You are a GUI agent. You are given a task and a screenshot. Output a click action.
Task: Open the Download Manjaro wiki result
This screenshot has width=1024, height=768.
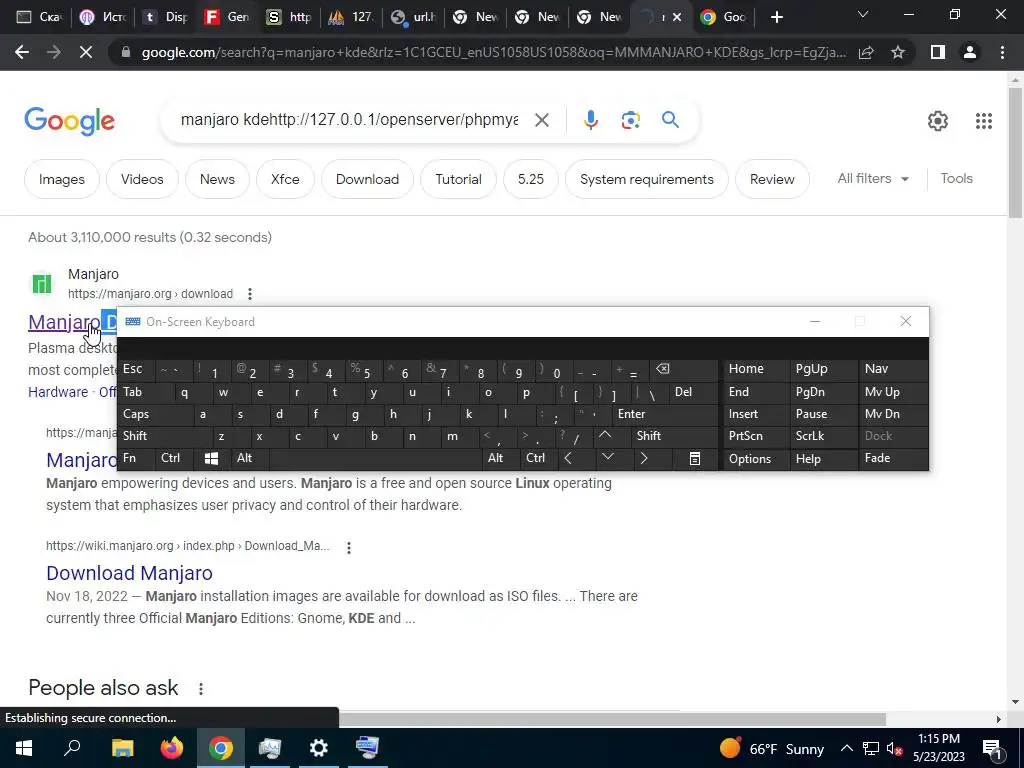[129, 573]
